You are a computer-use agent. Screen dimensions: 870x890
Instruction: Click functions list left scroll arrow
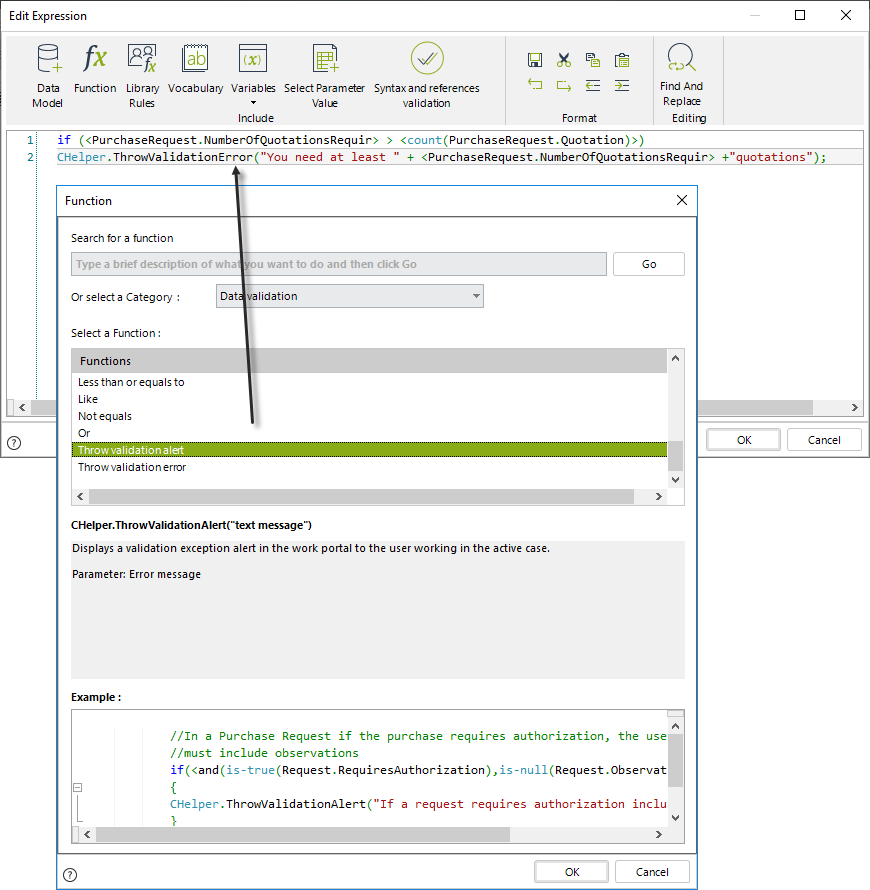[80, 497]
